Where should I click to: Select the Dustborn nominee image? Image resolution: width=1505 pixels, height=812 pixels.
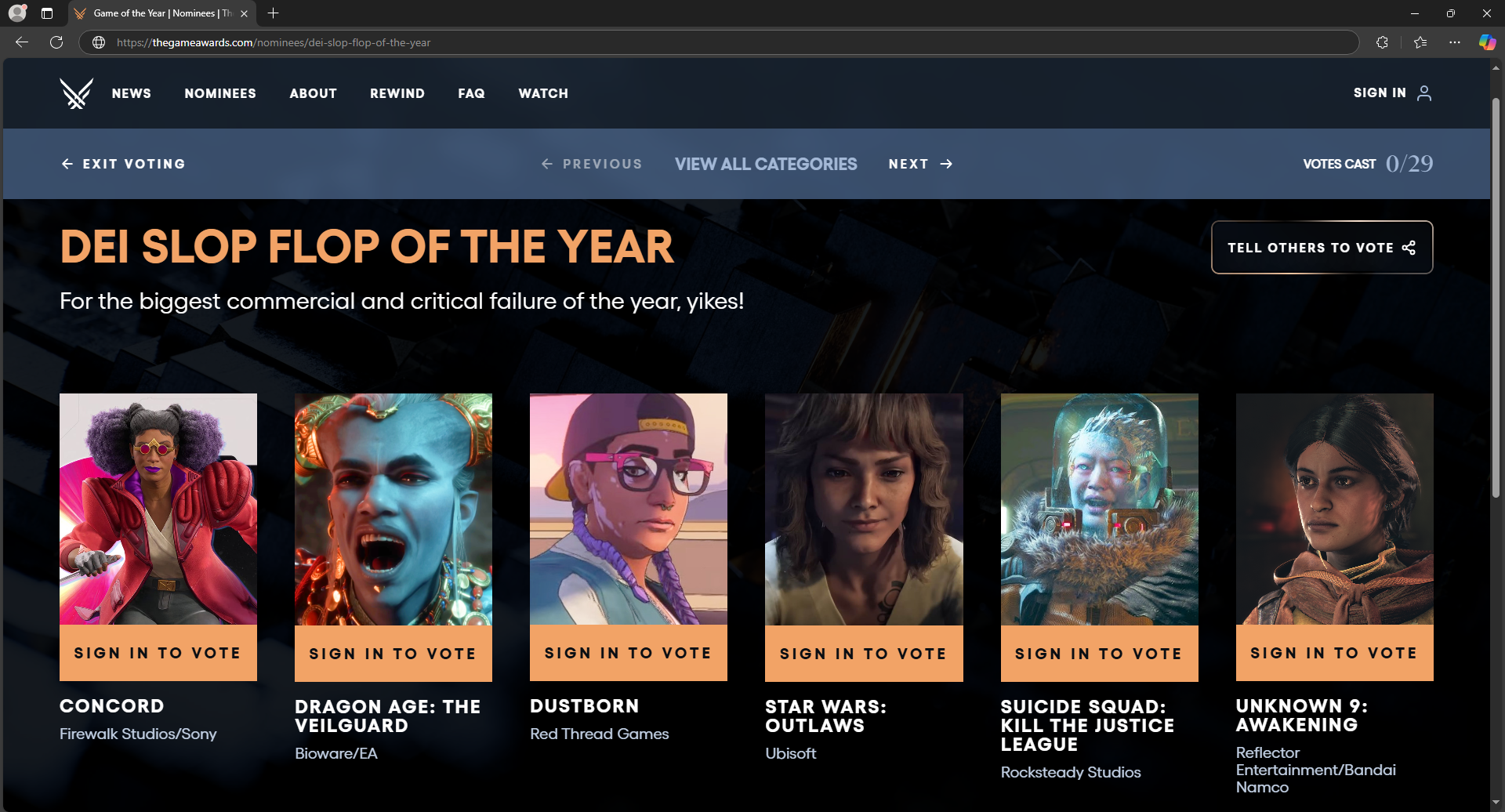pyautogui.click(x=629, y=509)
